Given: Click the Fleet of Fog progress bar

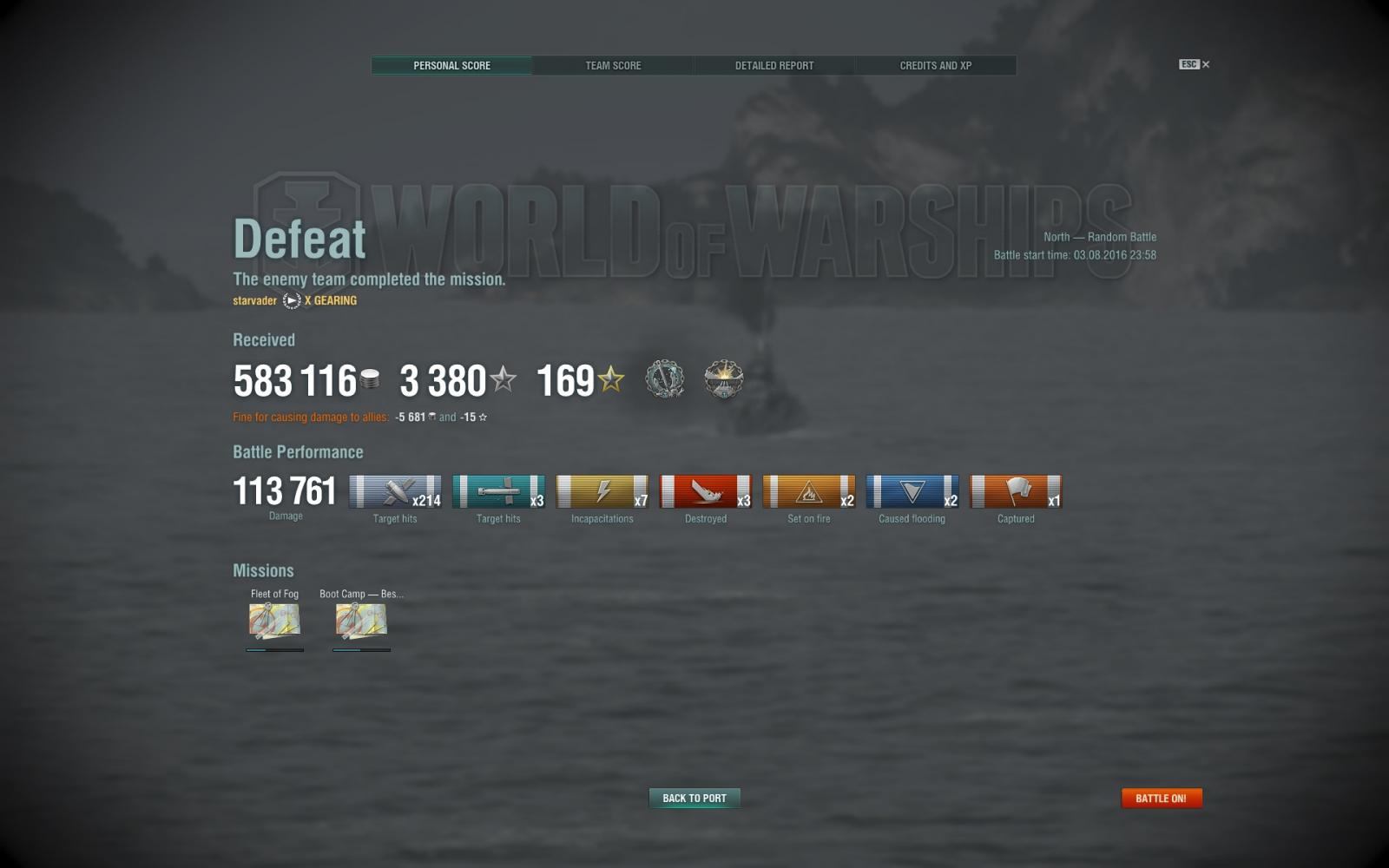Looking at the screenshot, I should 274,649.
